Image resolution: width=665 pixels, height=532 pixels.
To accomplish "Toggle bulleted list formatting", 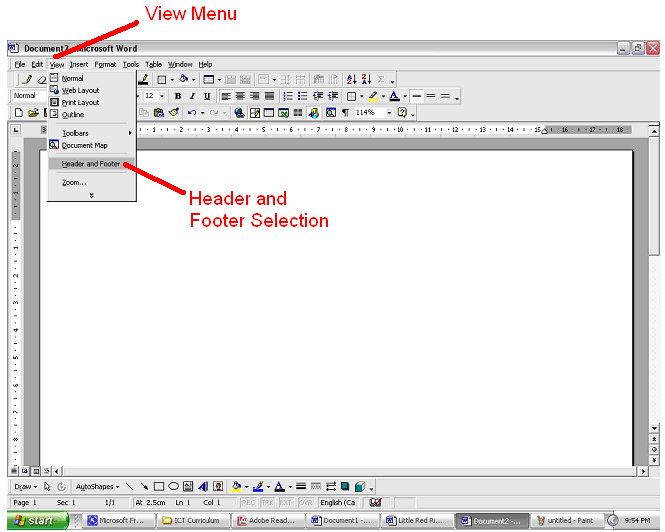I will (302, 96).
